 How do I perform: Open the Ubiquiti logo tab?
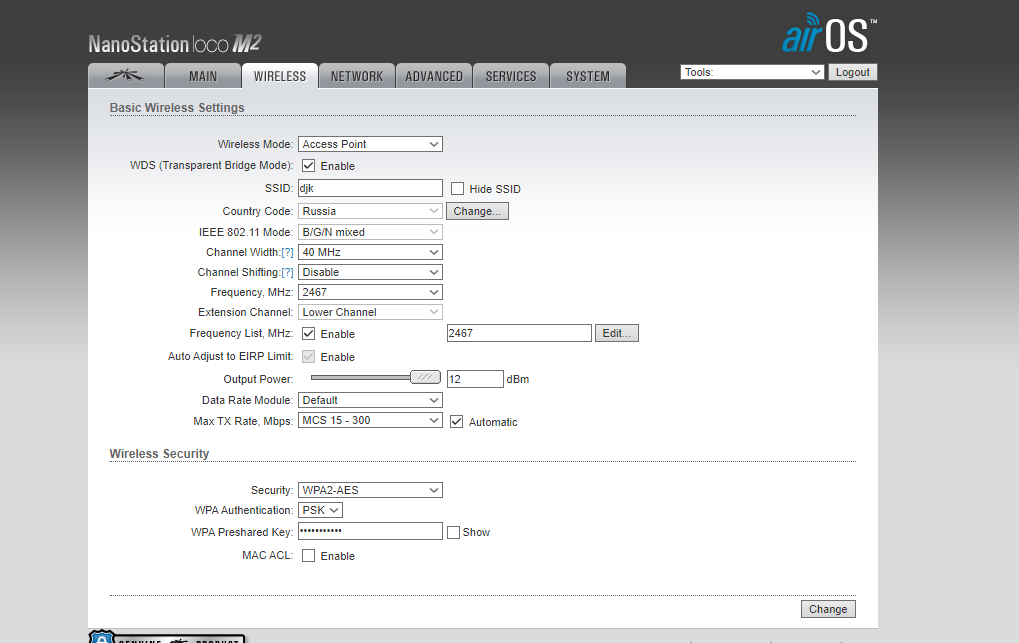coord(125,76)
